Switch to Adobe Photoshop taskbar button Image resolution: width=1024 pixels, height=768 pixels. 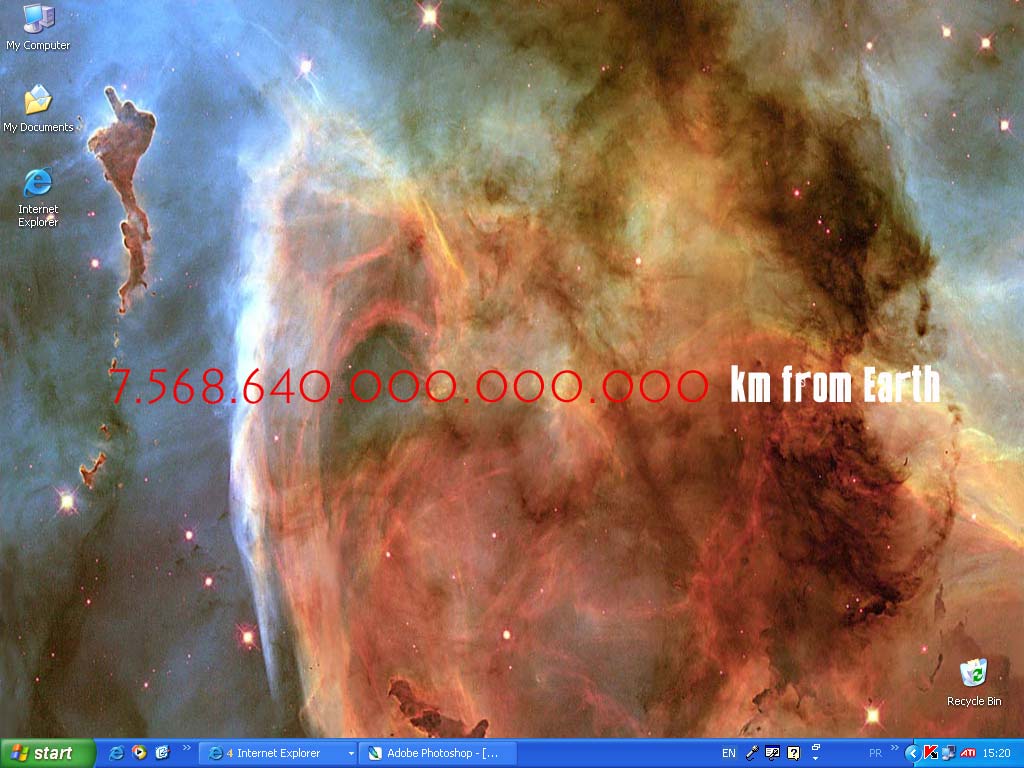[x=438, y=753]
